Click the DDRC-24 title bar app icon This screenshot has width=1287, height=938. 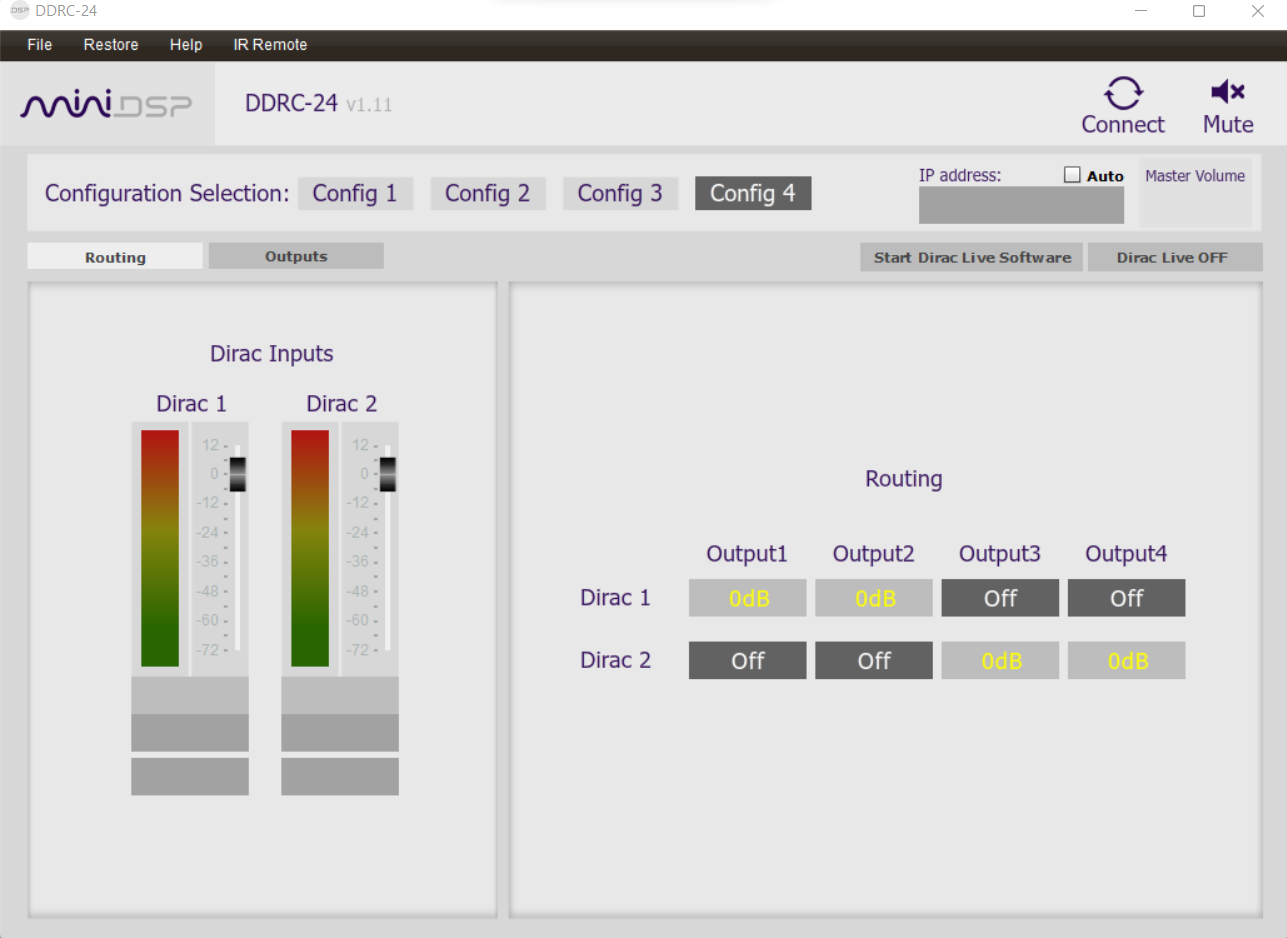pyautogui.click(x=19, y=11)
